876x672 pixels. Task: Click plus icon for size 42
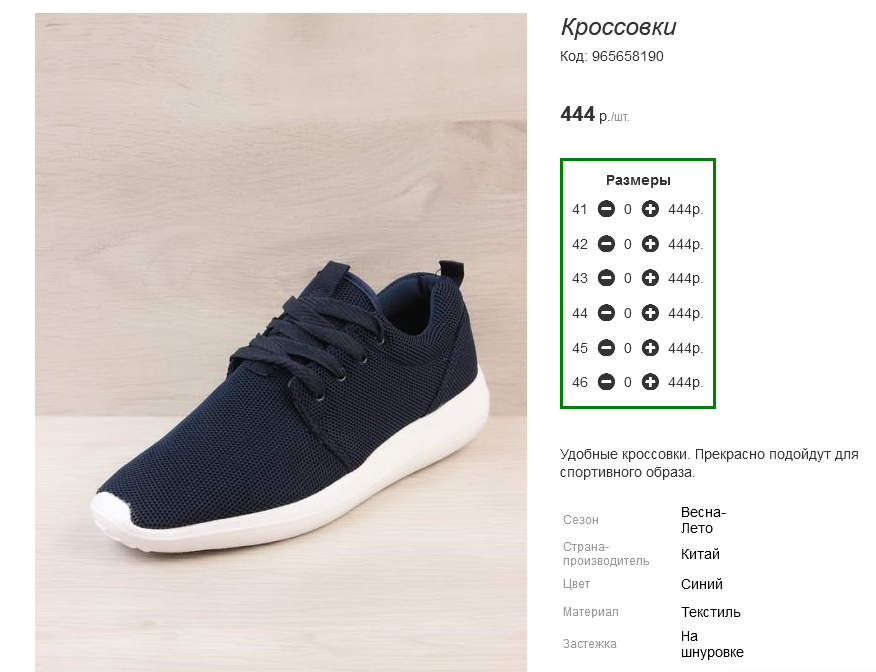pos(650,244)
